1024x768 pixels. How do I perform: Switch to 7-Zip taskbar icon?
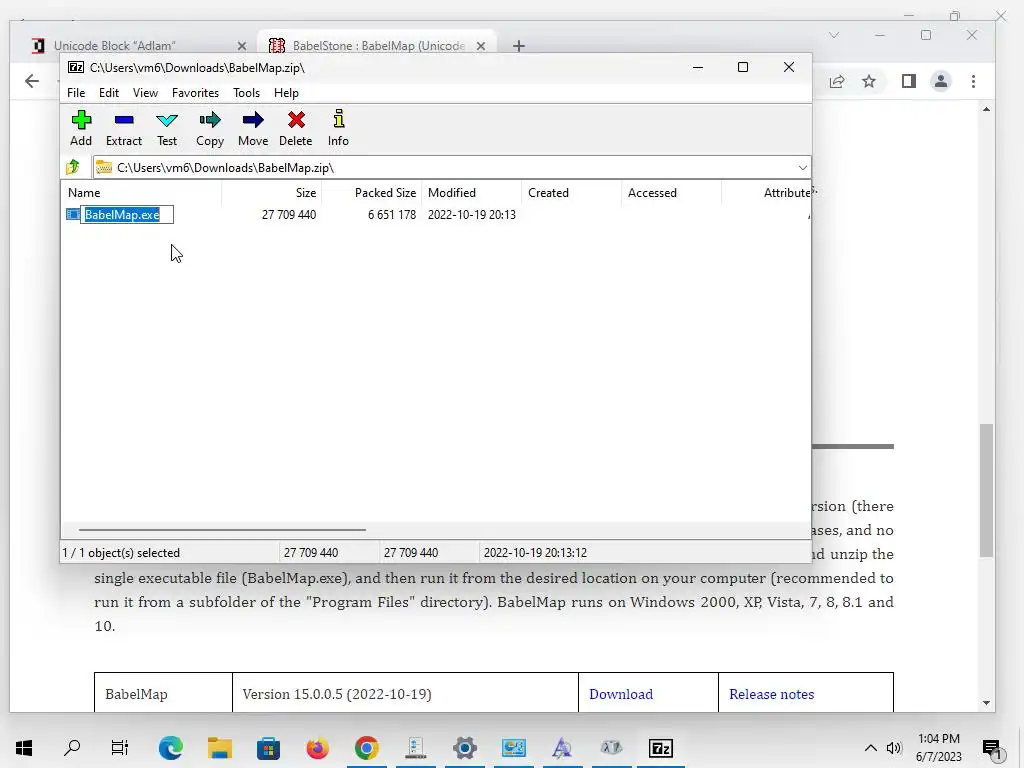(660, 748)
